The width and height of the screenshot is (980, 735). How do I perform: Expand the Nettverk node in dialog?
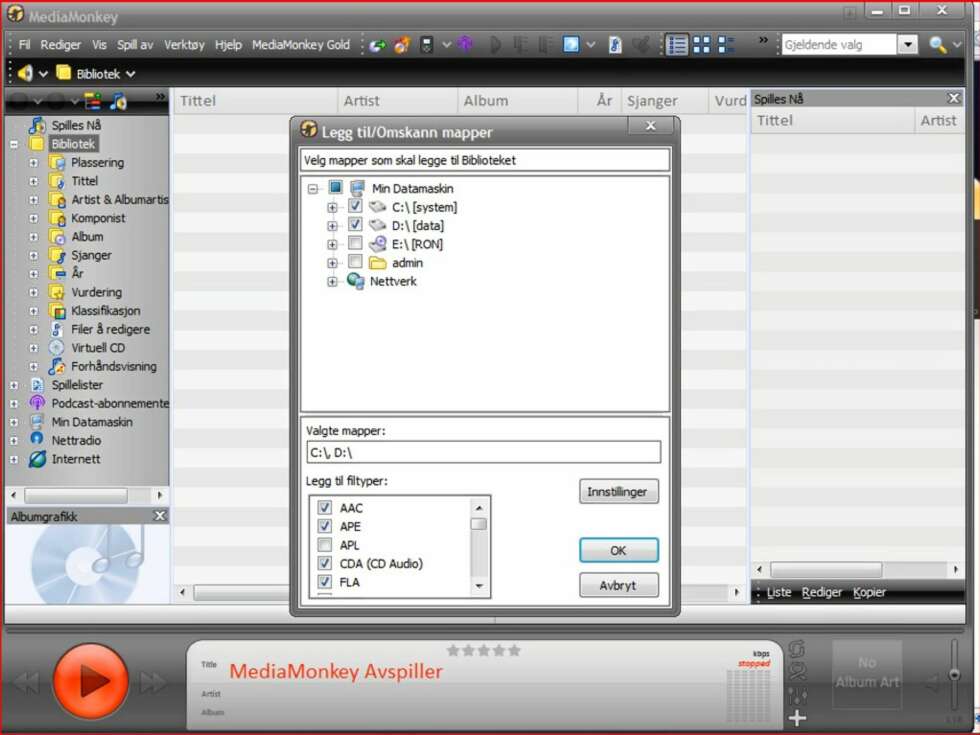click(332, 282)
